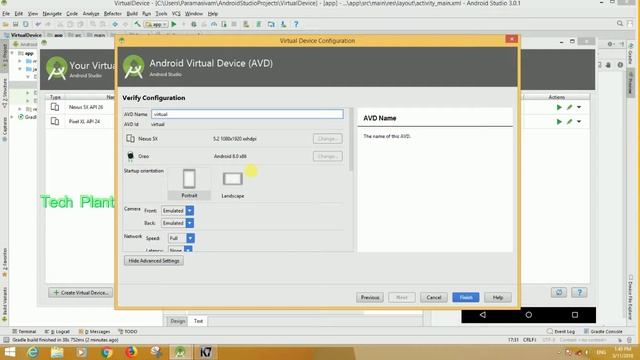The height and width of the screenshot is (360, 640).
Task: Expand the app node in project tree
Action: point(13,53)
